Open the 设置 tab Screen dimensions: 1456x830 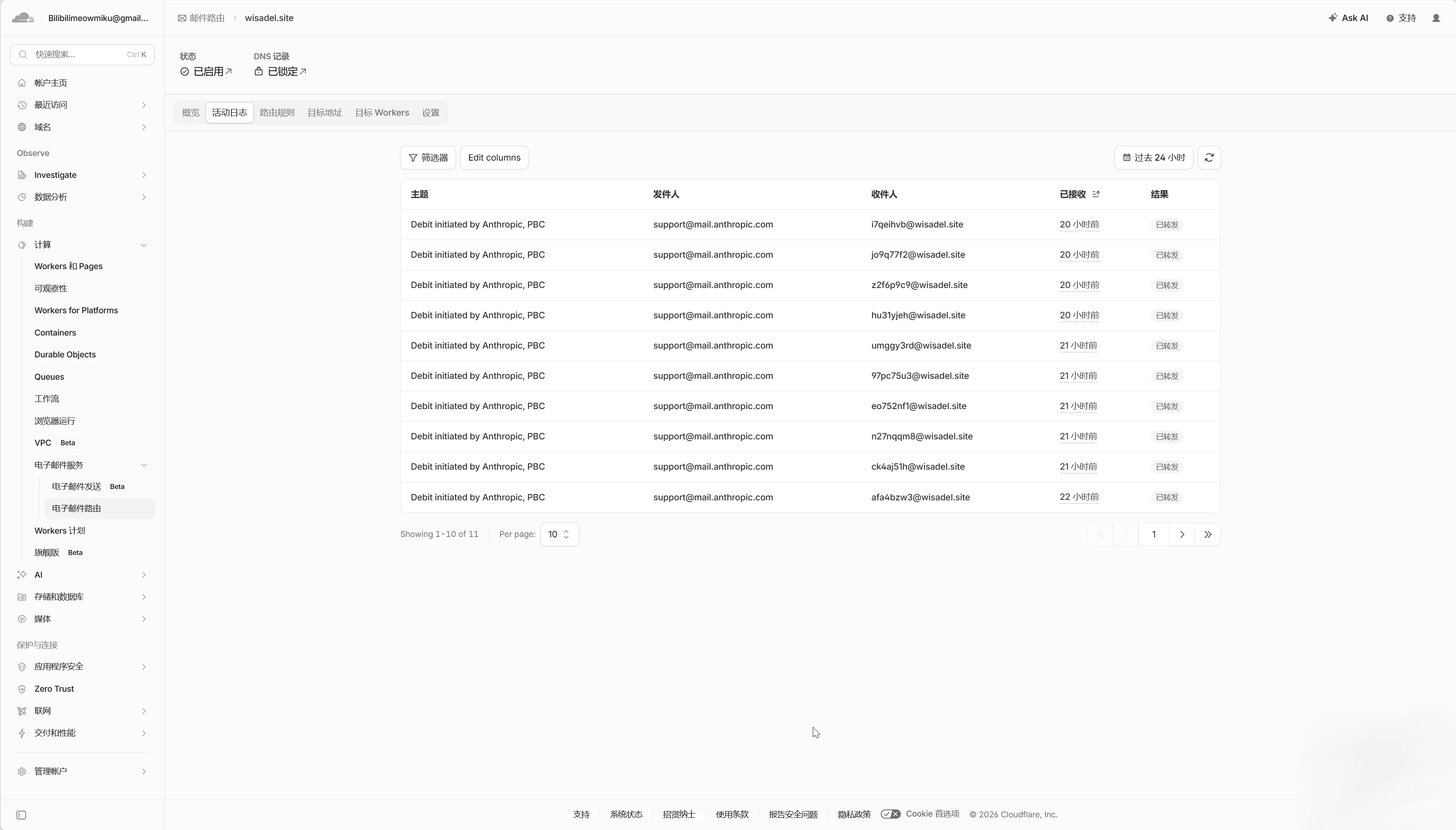pyautogui.click(x=431, y=113)
